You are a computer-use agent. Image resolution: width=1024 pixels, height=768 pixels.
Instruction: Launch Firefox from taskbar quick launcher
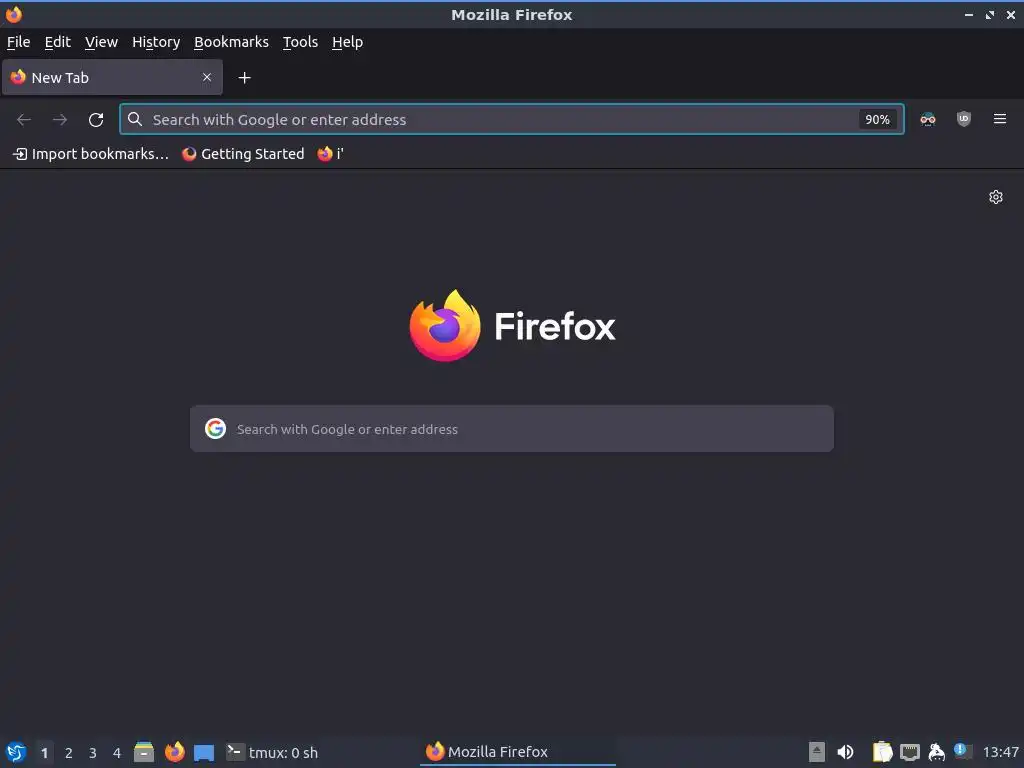174,752
